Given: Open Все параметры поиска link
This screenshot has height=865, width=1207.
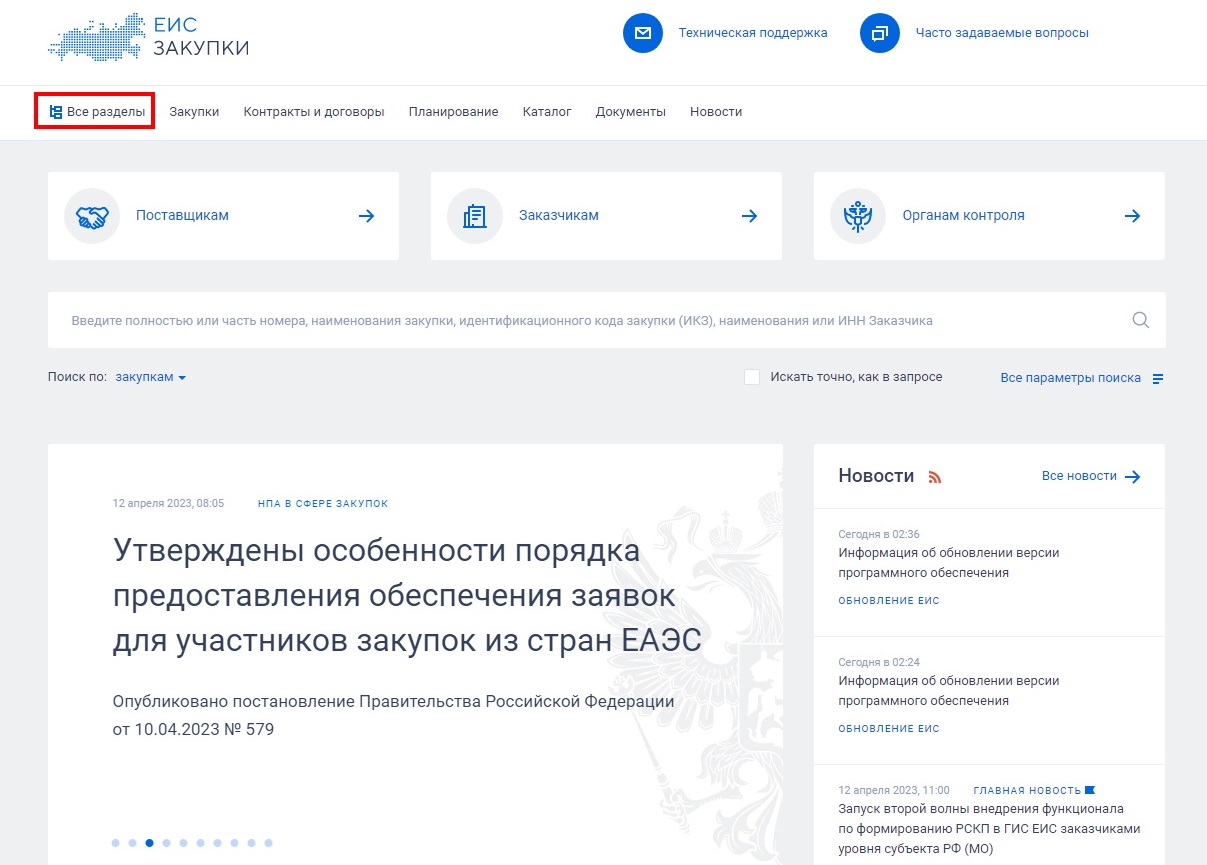Looking at the screenshot, I should (1070, 378).
